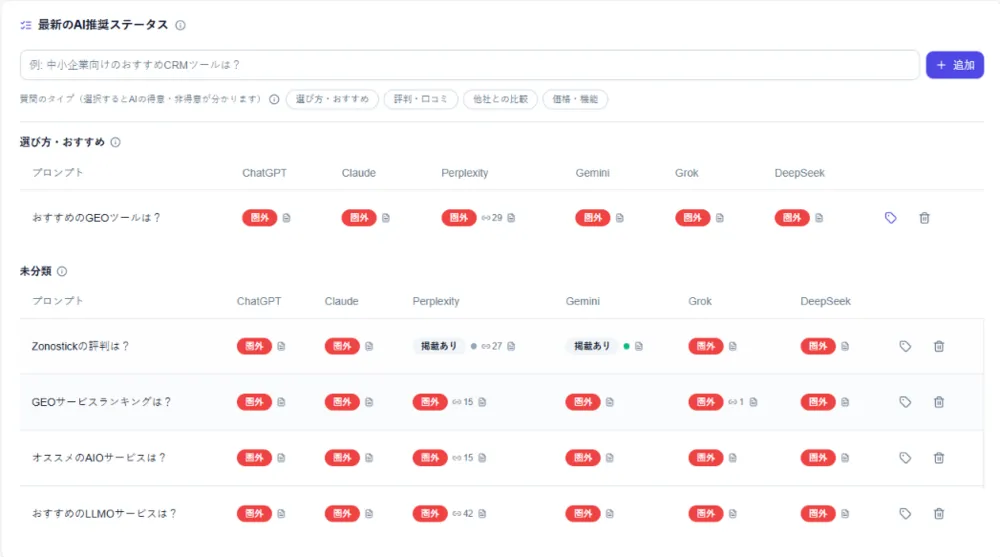Click DeepSeek 圏外 badge for おすすめのLLMOサービスは？
Screen dimensions: 1000x557
[x=818, y=514]
